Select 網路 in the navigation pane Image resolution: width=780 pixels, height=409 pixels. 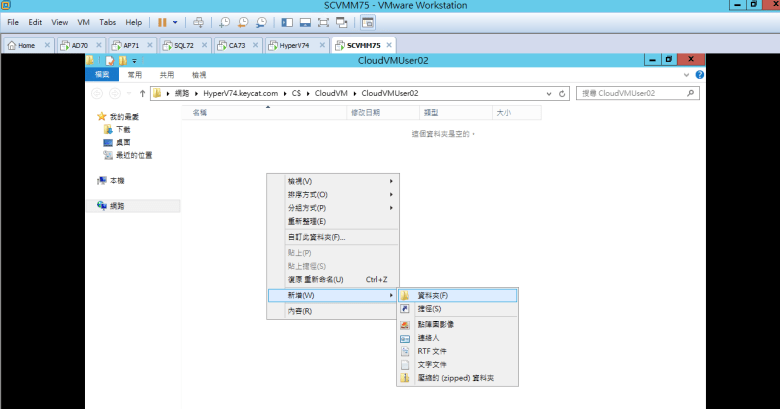tap(117, 206)
